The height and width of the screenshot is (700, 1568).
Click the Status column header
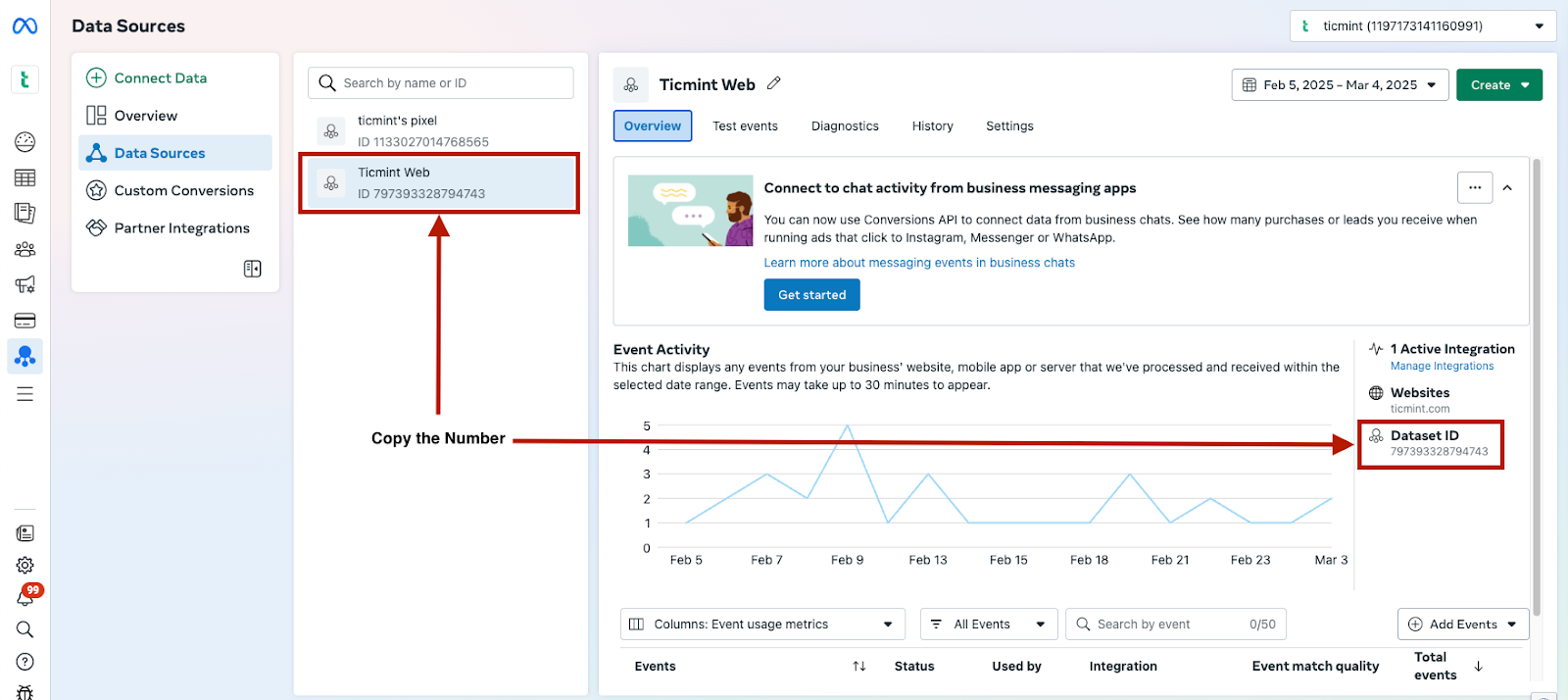(x=914, y=666)
